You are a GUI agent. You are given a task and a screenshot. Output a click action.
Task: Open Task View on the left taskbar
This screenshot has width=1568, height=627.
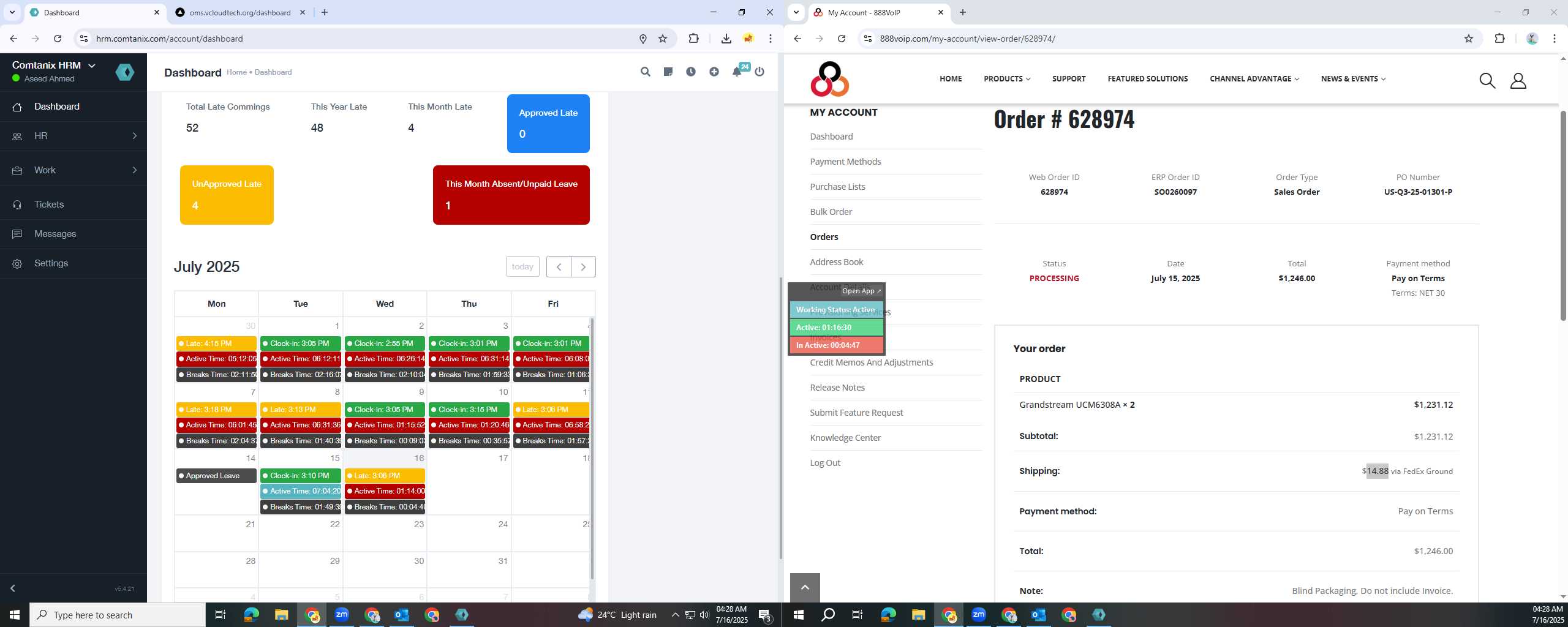point(221,615)
